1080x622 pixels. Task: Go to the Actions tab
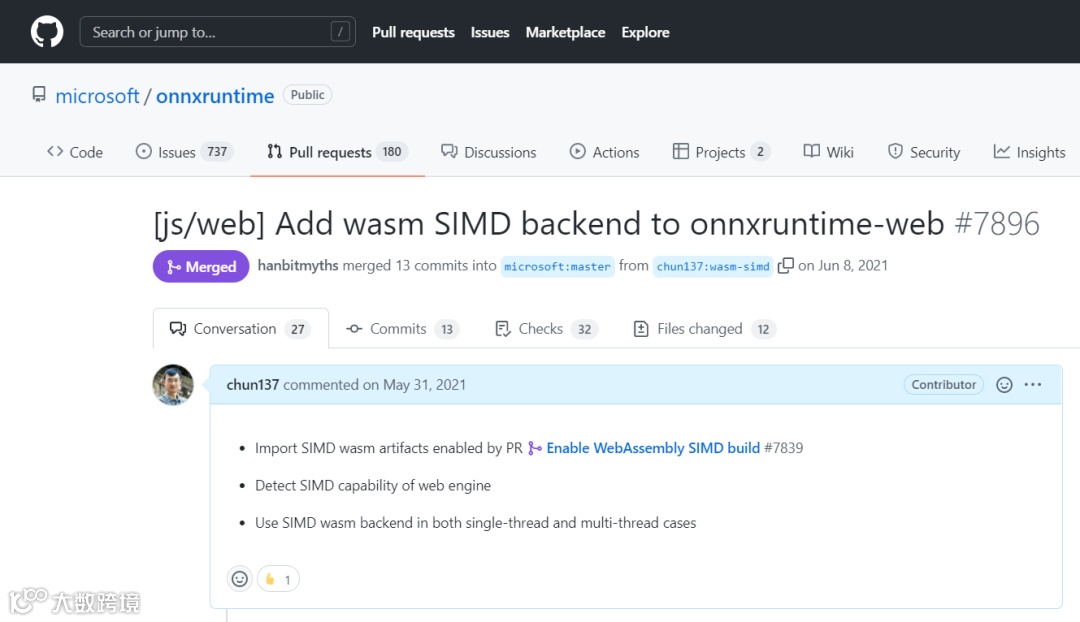[604, 152]
